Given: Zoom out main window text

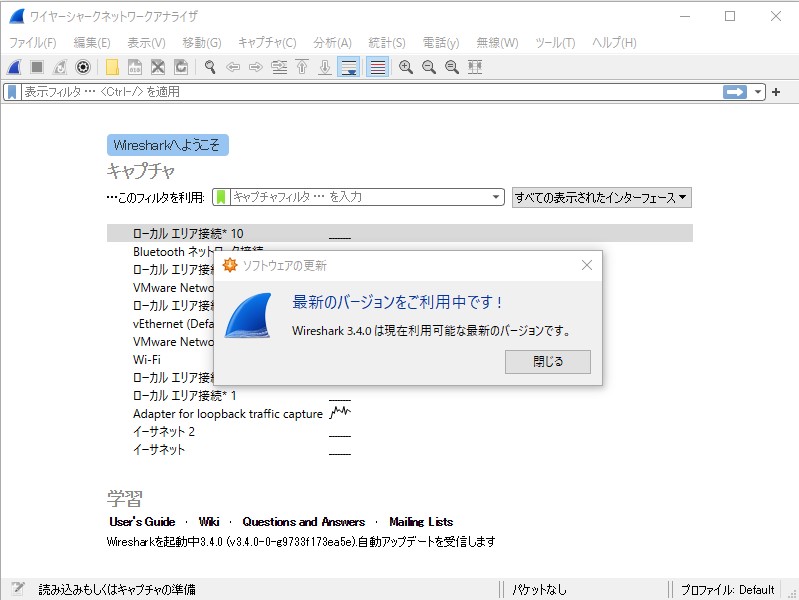Looking at the screenshot, I should point(429,67).
